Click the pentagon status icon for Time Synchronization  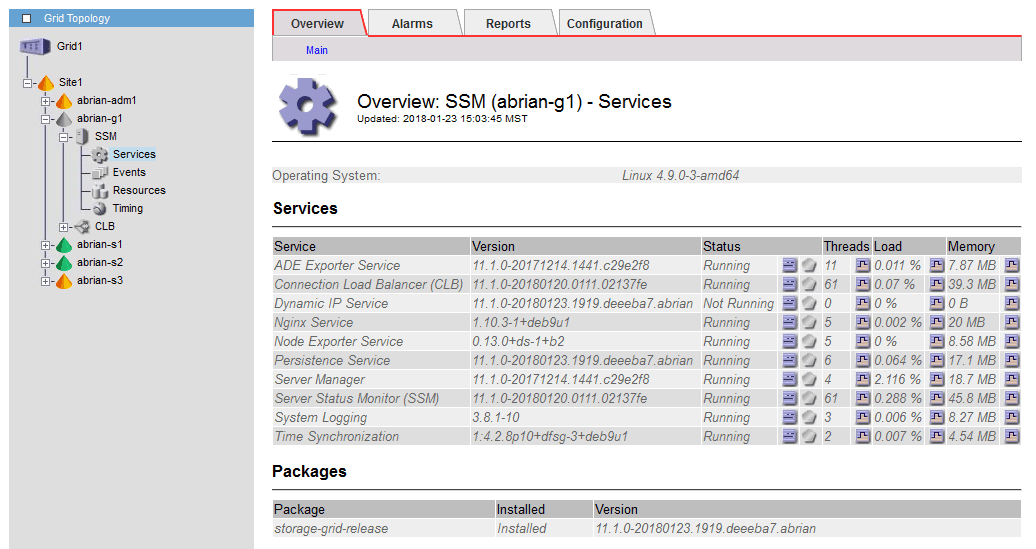[809, 437]
